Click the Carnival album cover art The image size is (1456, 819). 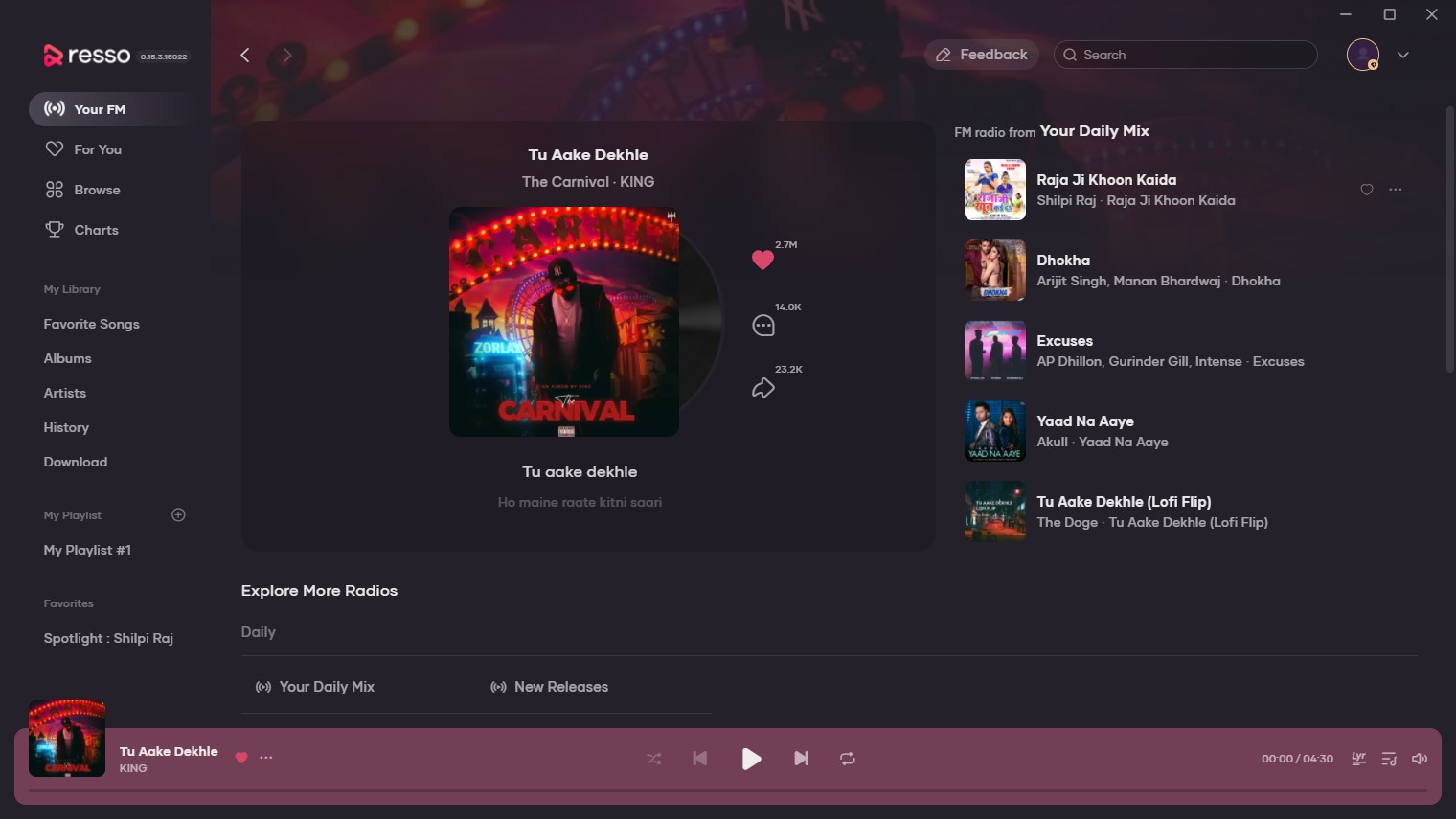[x=564, y=322]
